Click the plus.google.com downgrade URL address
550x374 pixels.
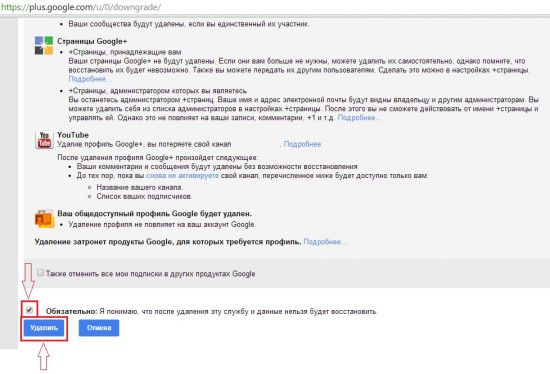pos(81,7)
